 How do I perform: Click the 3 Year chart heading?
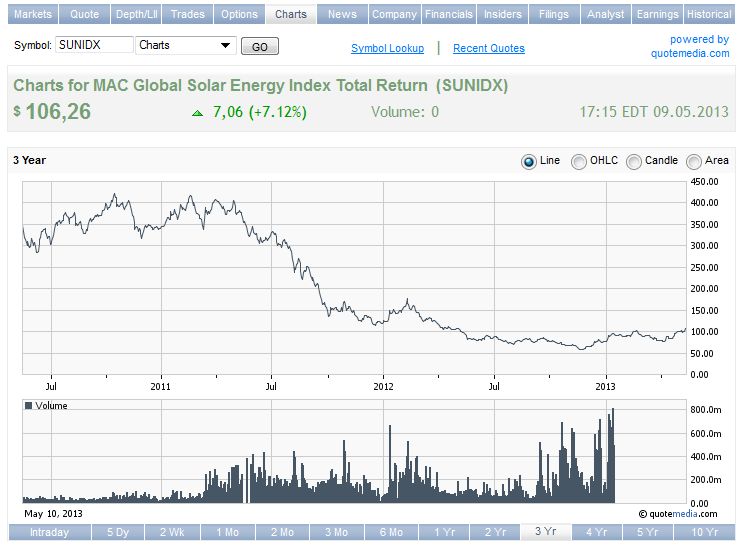point(29,160)
